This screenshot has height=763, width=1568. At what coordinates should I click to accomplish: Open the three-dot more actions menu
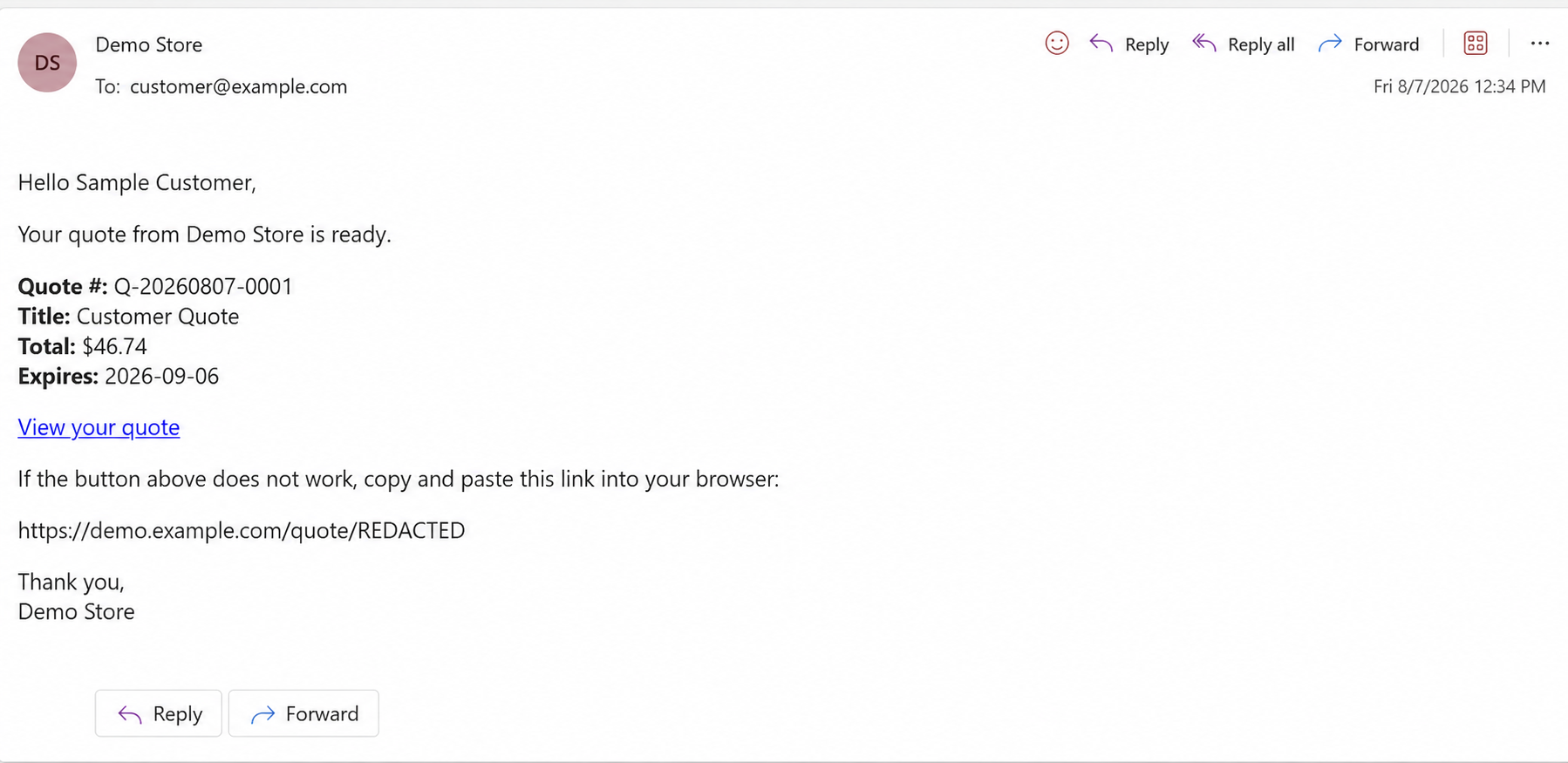1540,44
